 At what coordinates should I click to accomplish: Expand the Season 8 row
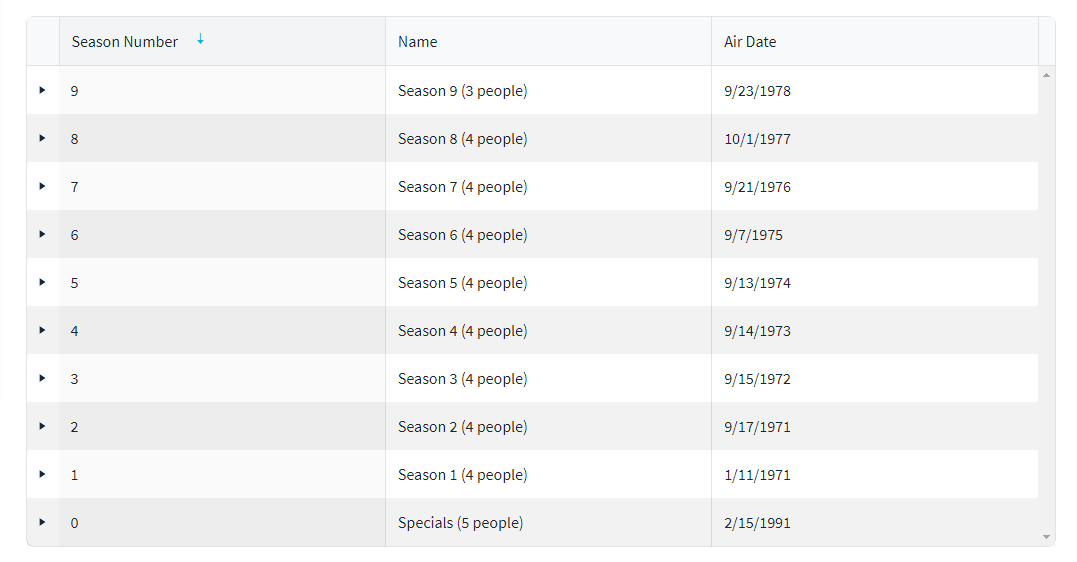[42, 138]
